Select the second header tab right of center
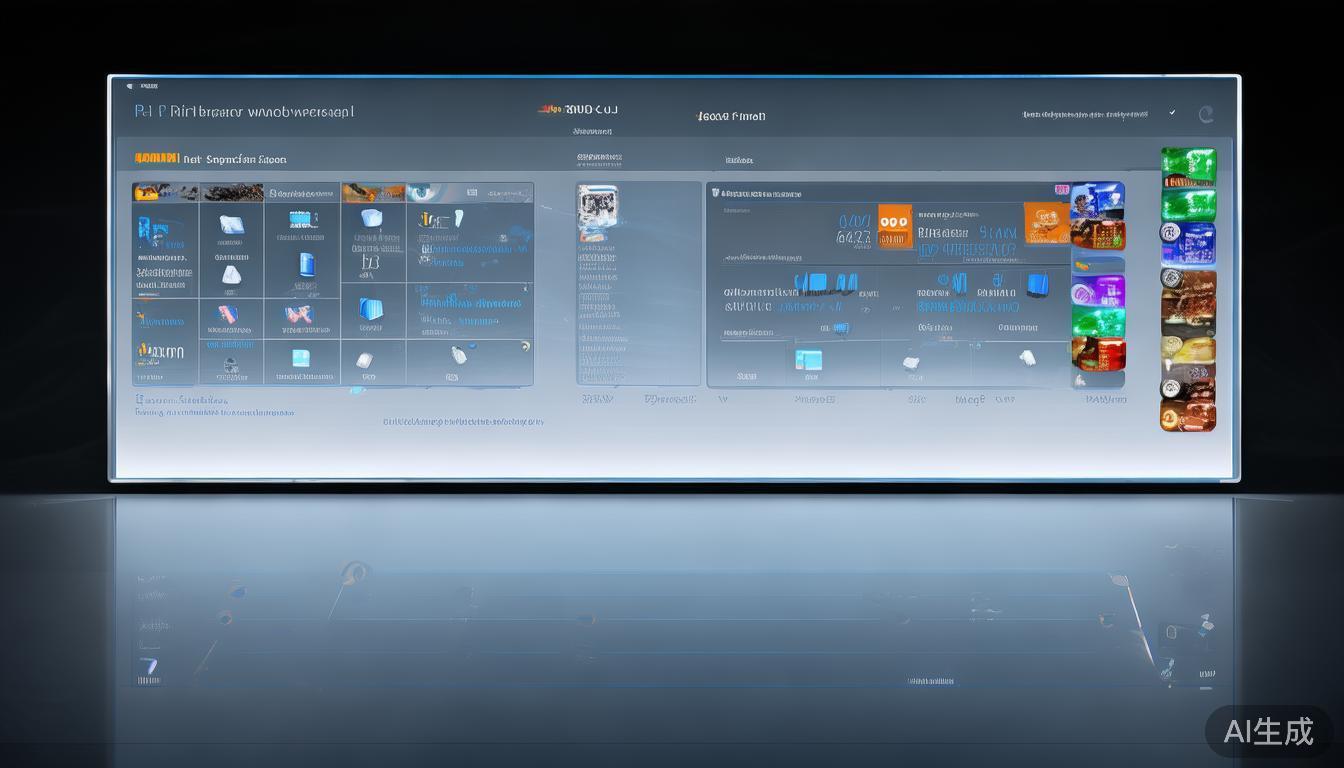1344x768 pixels. click(731, 116)
